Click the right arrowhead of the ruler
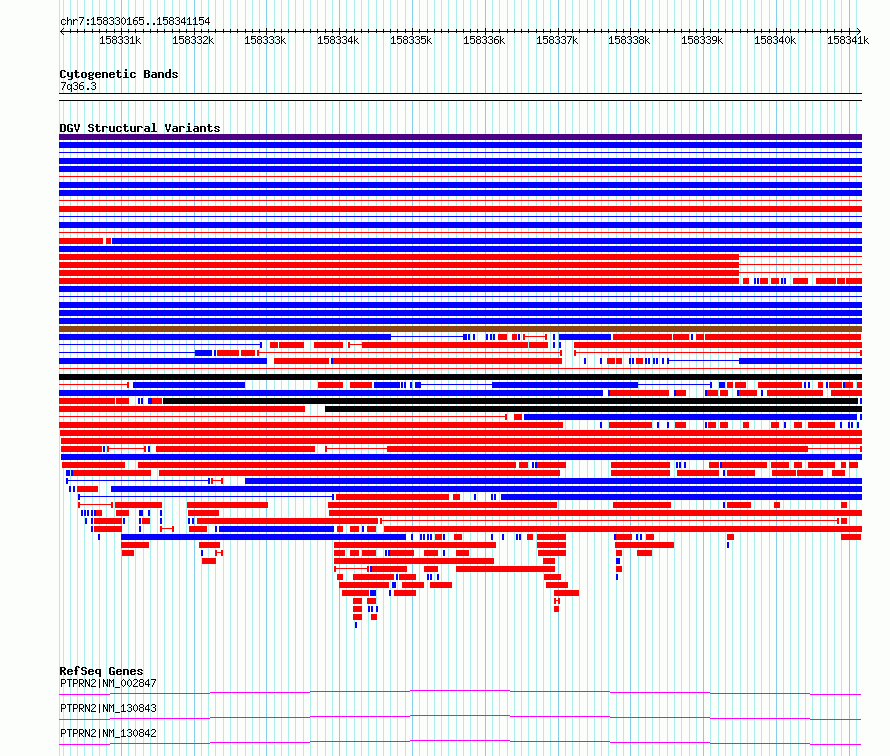890x756 pixels. pyautogui.click(x=859, y=31)
